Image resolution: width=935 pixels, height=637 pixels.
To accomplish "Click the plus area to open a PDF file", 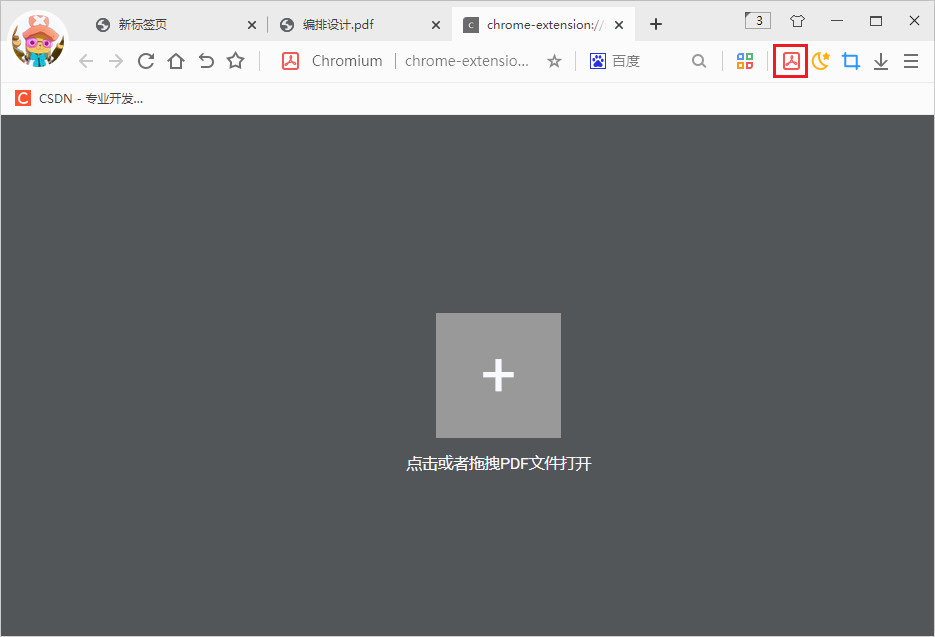I will (x=498, y=375).
